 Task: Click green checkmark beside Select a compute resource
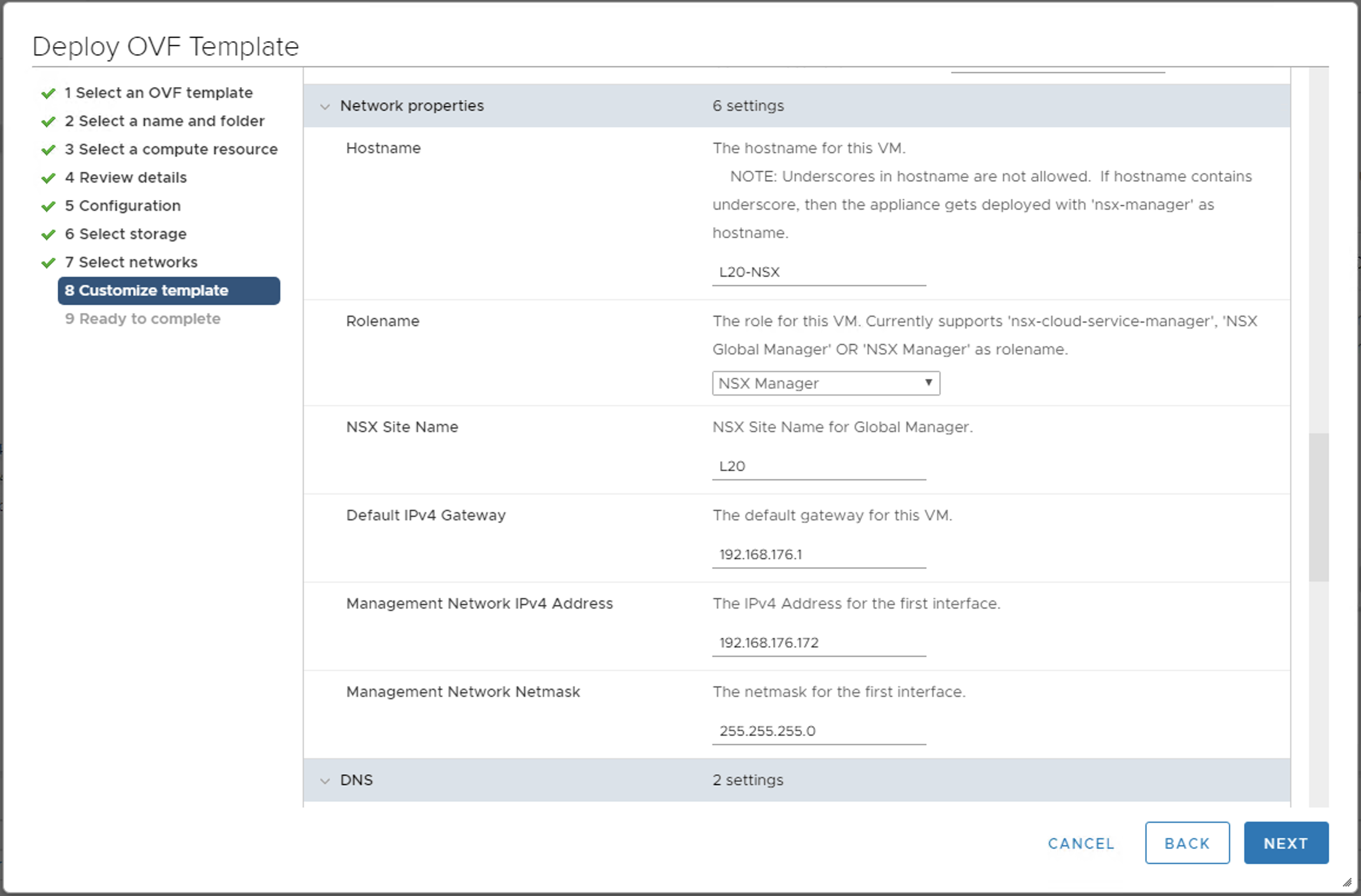click(x=48, y=150)
